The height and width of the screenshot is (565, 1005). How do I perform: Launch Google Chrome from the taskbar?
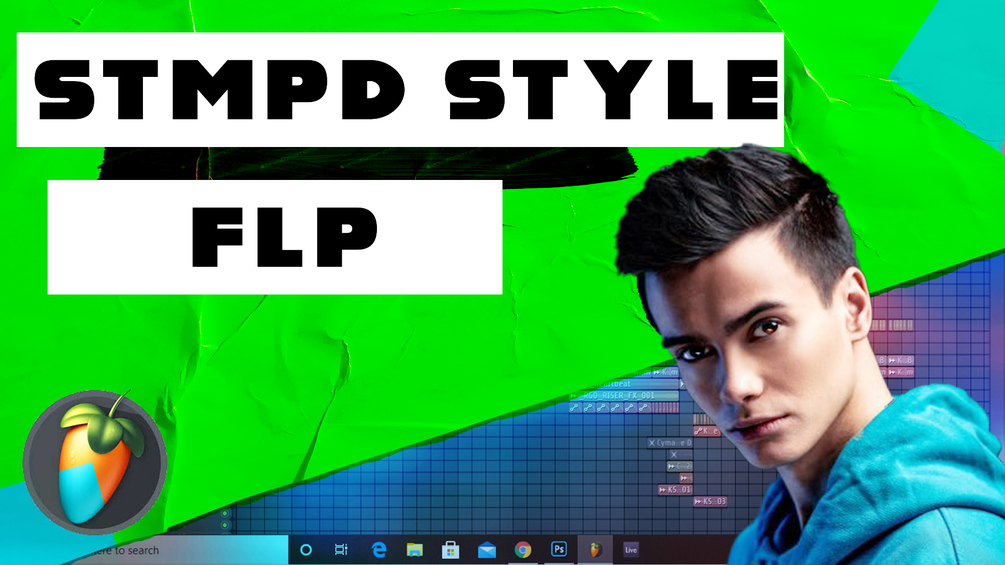(523, 550)
